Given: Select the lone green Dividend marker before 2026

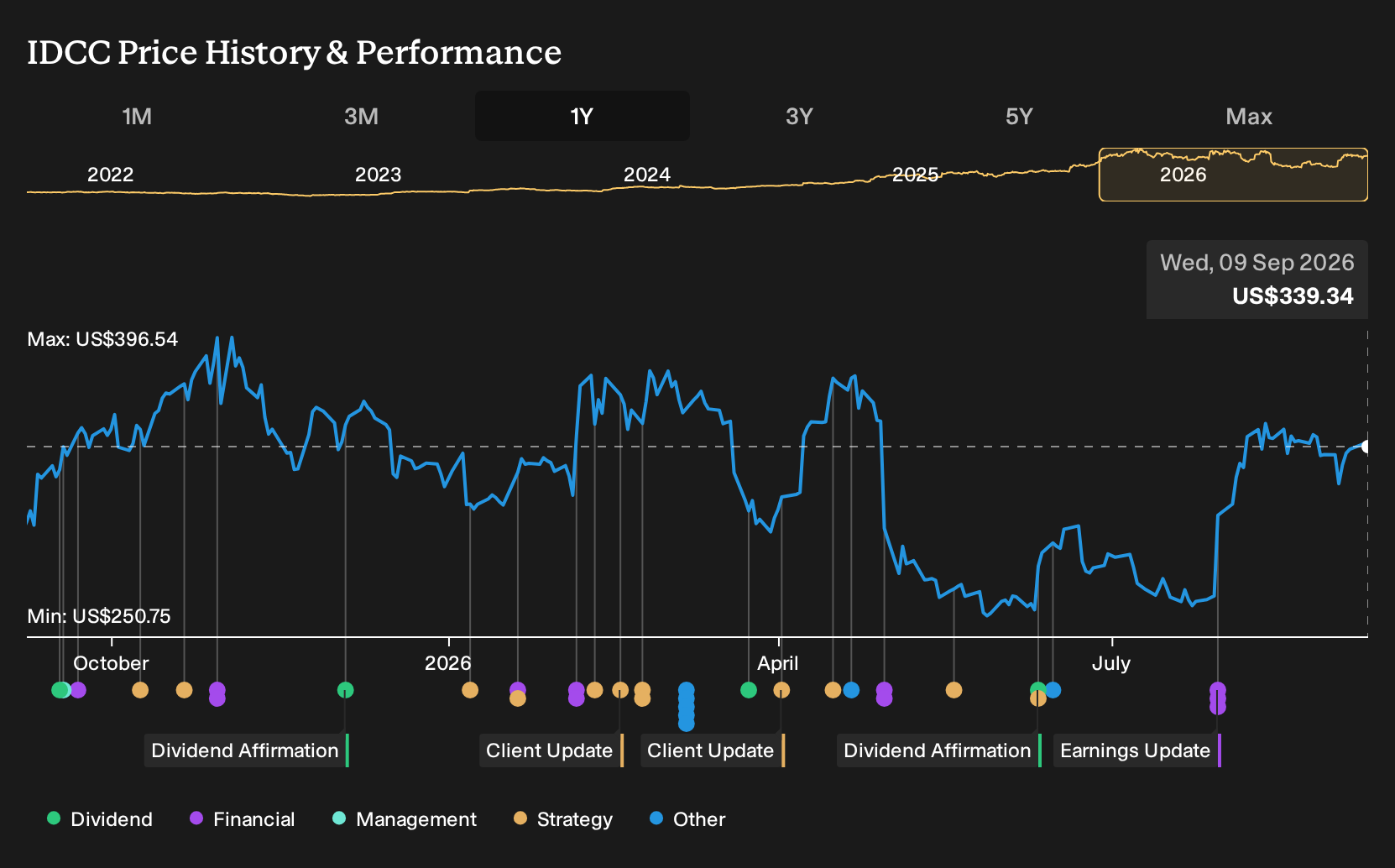Looking at the screenshot, I should click(345, 690).
